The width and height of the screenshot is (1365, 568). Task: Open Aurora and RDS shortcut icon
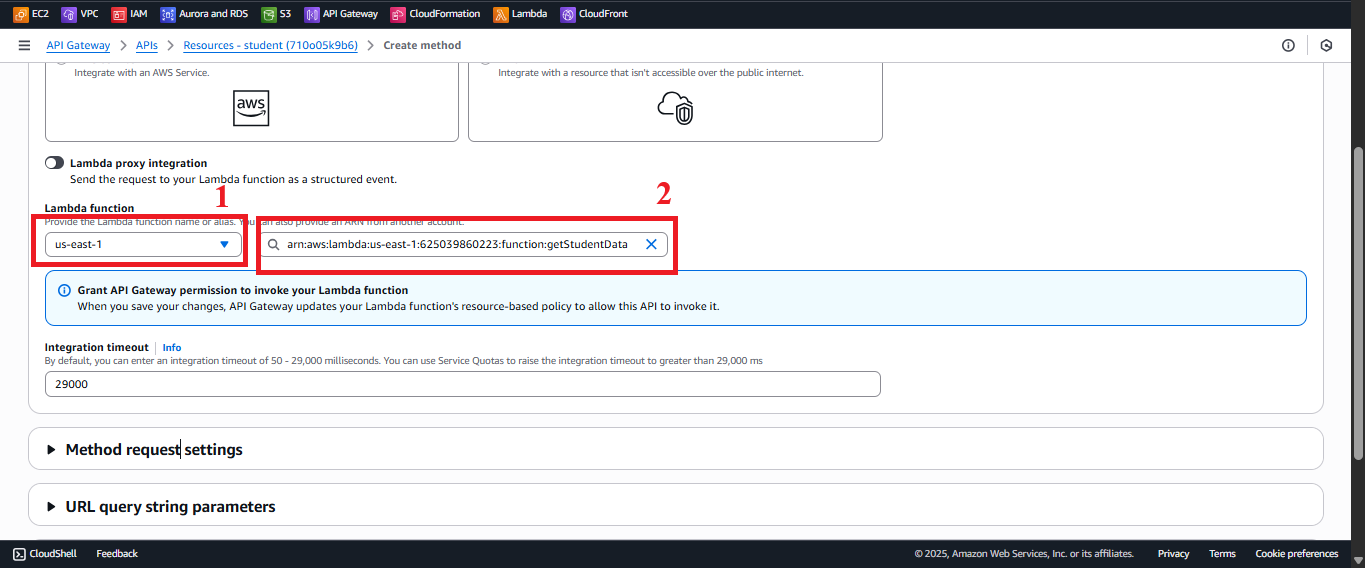(x=167, y=14)
